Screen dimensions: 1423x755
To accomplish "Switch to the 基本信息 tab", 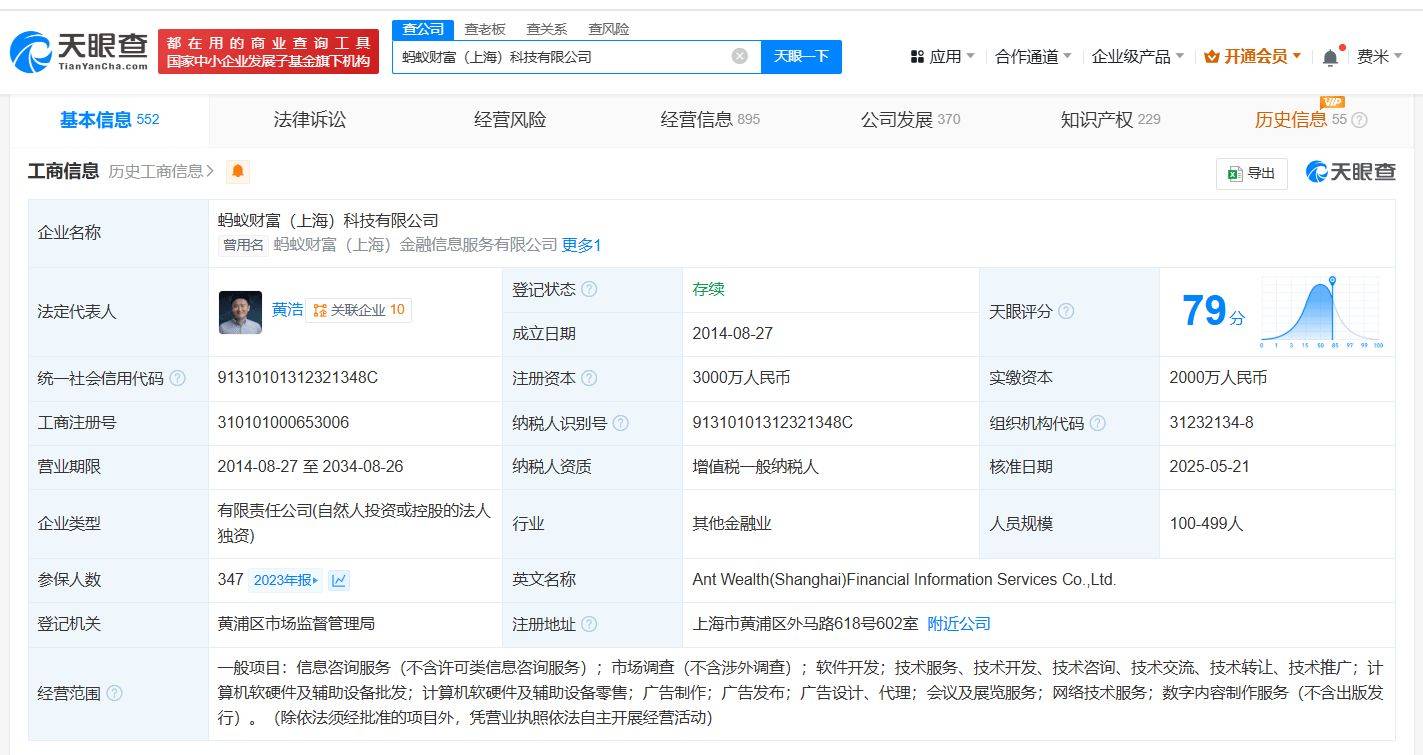I will (x=109, y=120).
